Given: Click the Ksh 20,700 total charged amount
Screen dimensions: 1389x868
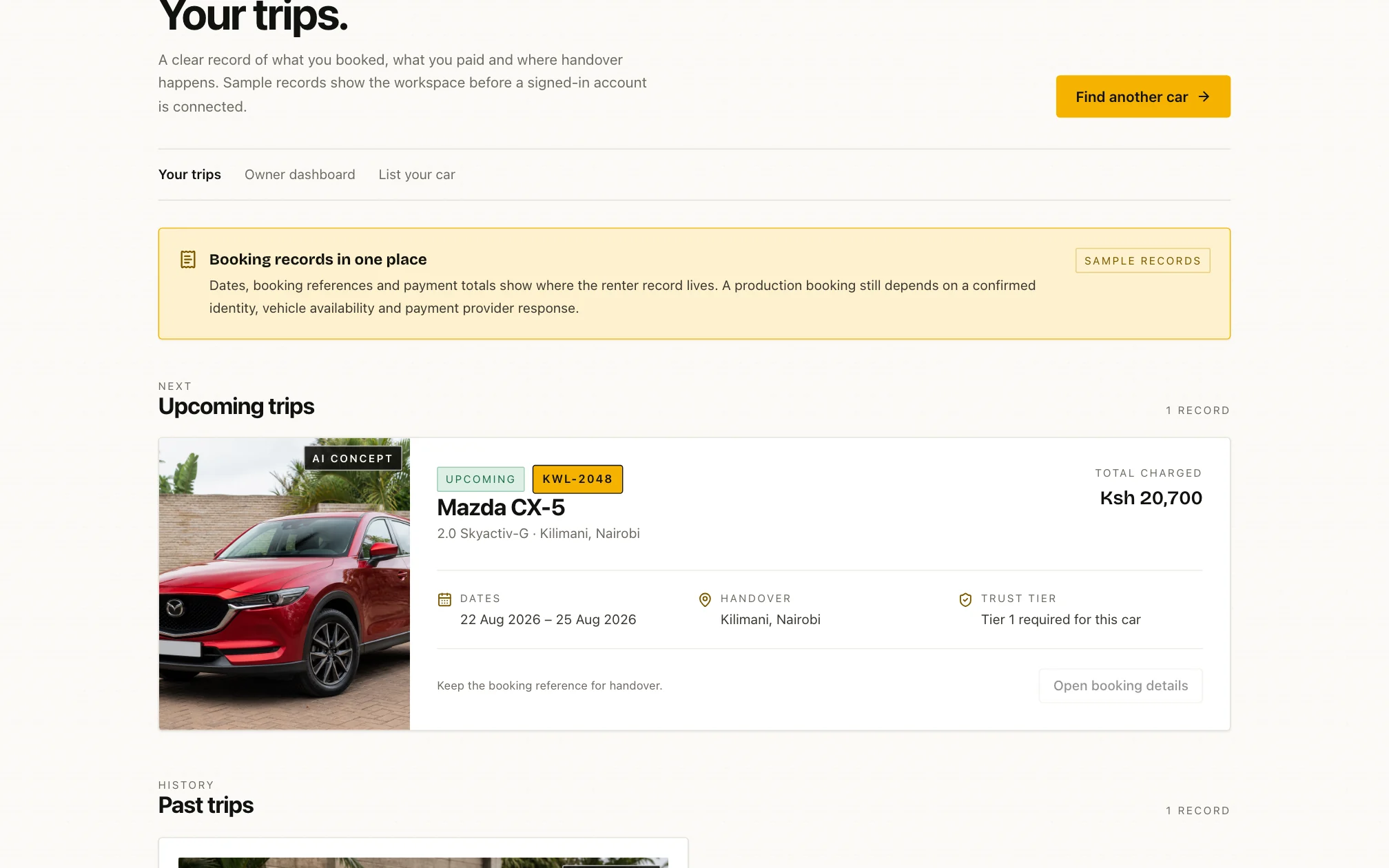Looking at the screenshot, I should pos(1151,498).
